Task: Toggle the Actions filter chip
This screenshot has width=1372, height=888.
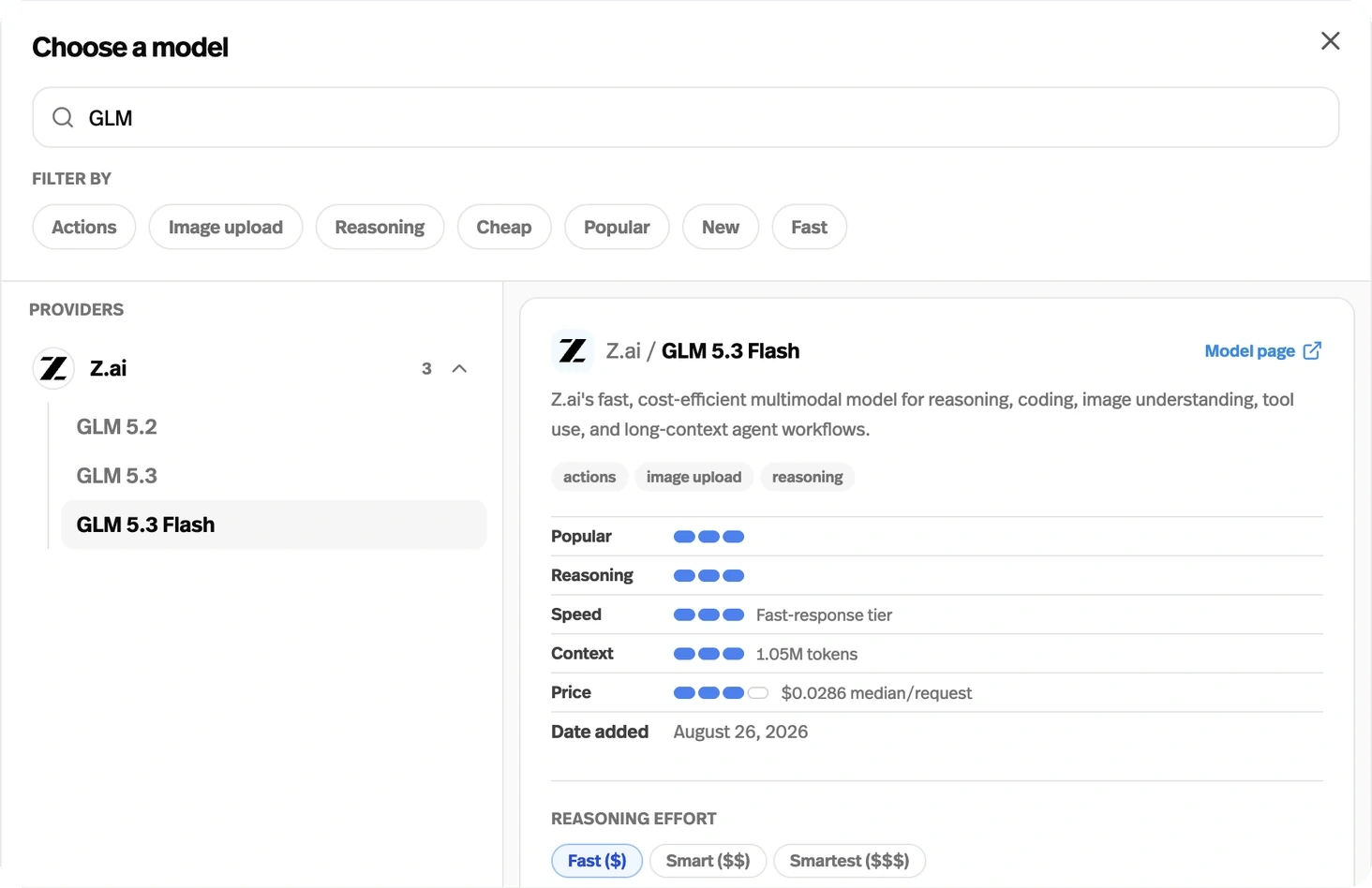Action: 84,227
